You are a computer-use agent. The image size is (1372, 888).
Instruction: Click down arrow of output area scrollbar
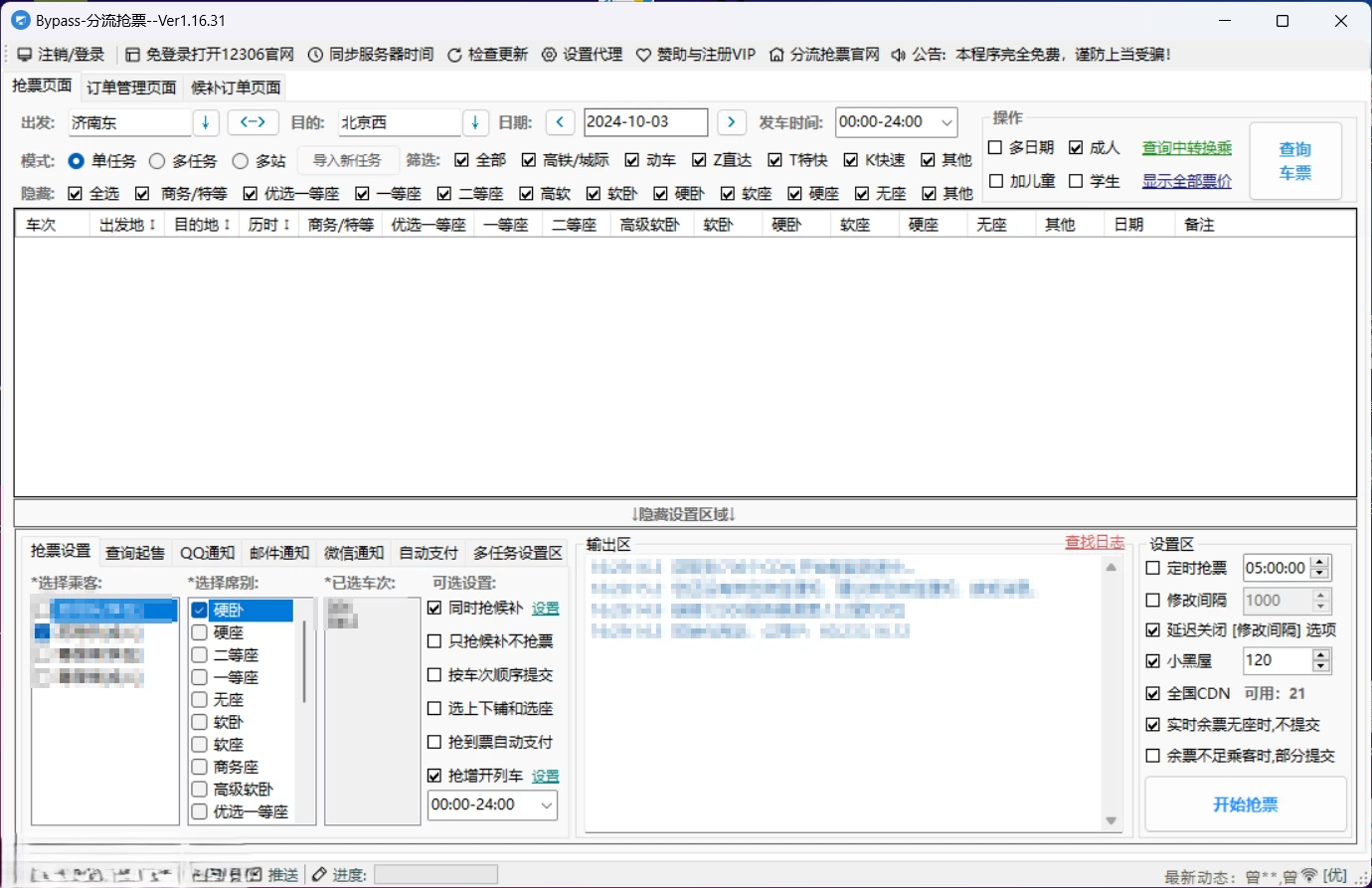click(x=1112, y=821)
